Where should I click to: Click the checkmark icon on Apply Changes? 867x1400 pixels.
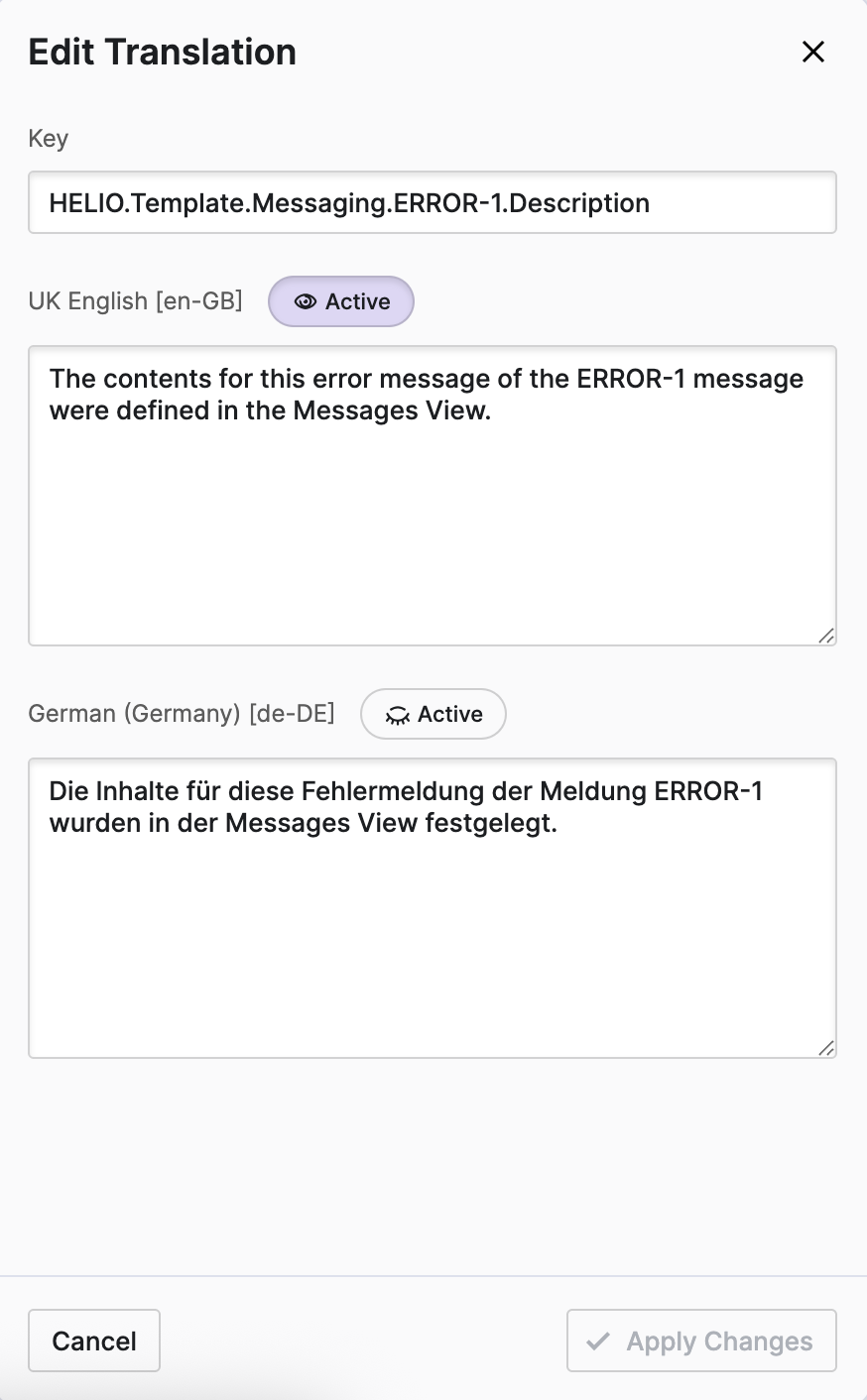click(x=598, y=1342)
